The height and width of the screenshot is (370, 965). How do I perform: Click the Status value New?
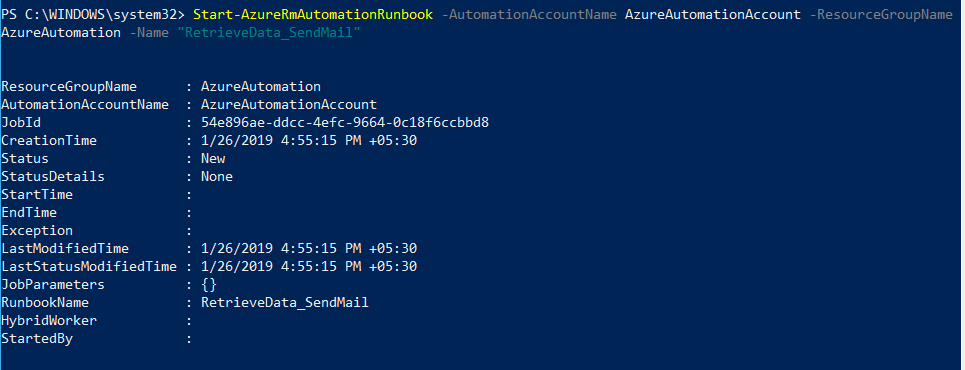pyautogui.click(x=213, y=158)
